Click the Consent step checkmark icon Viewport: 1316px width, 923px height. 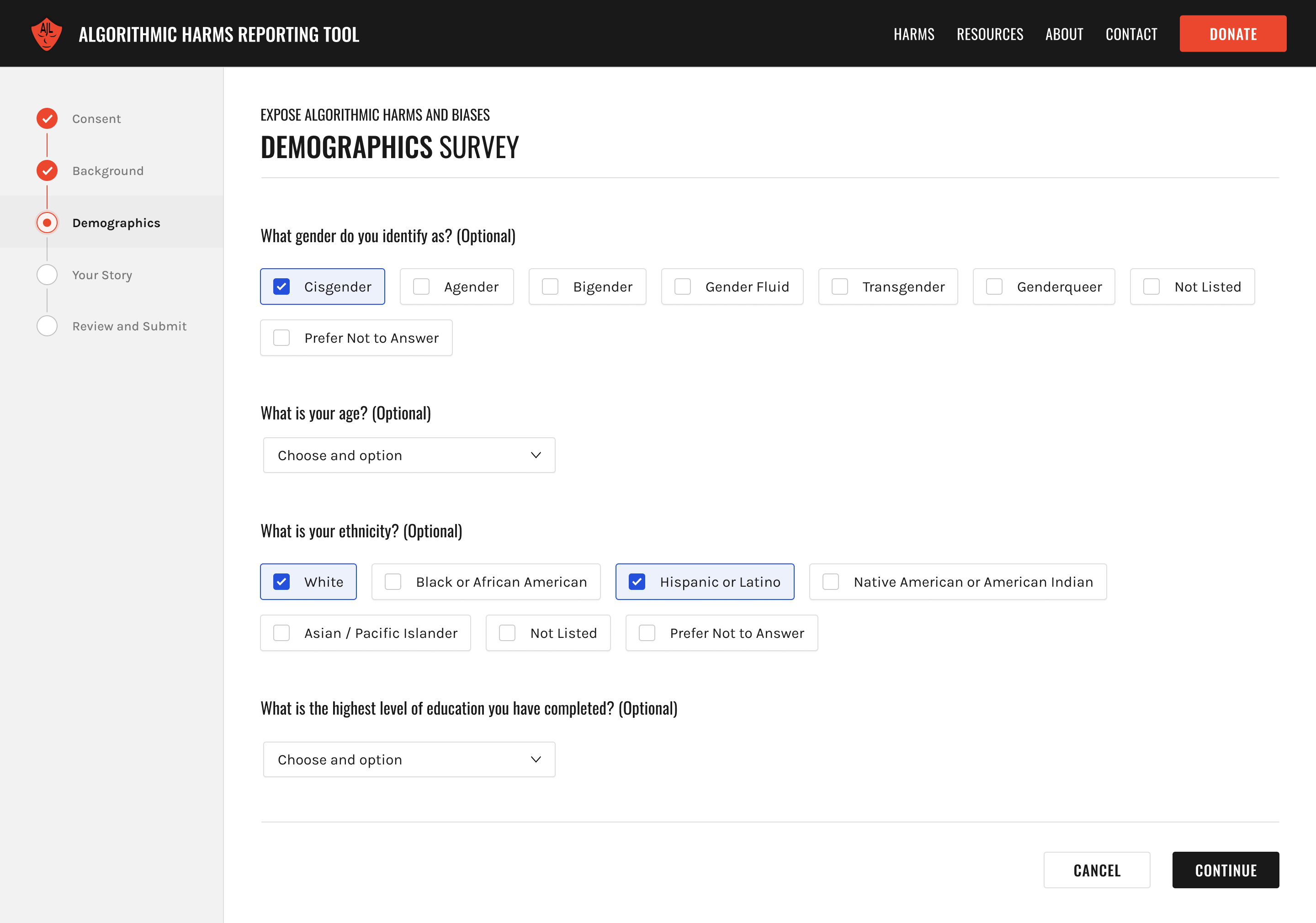pyautogui.click(x=47, y=119)
